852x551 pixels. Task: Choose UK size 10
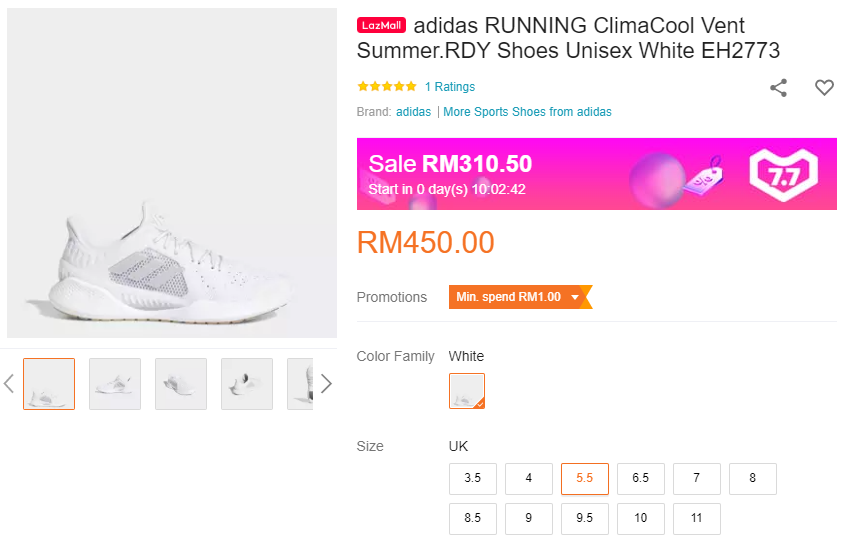[x=641, y=519]
